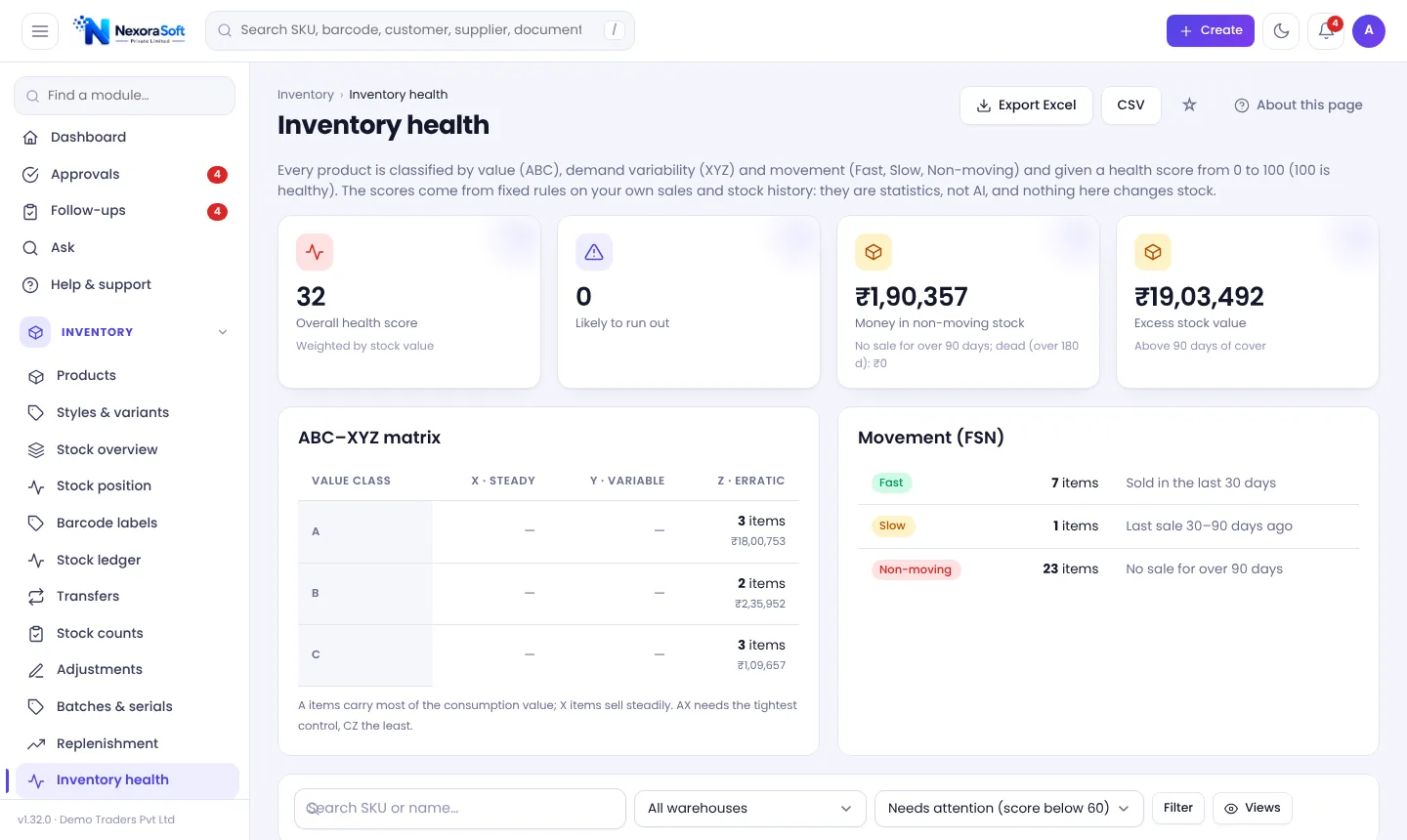
Task: Open Help & support
Action: point(125,285)
